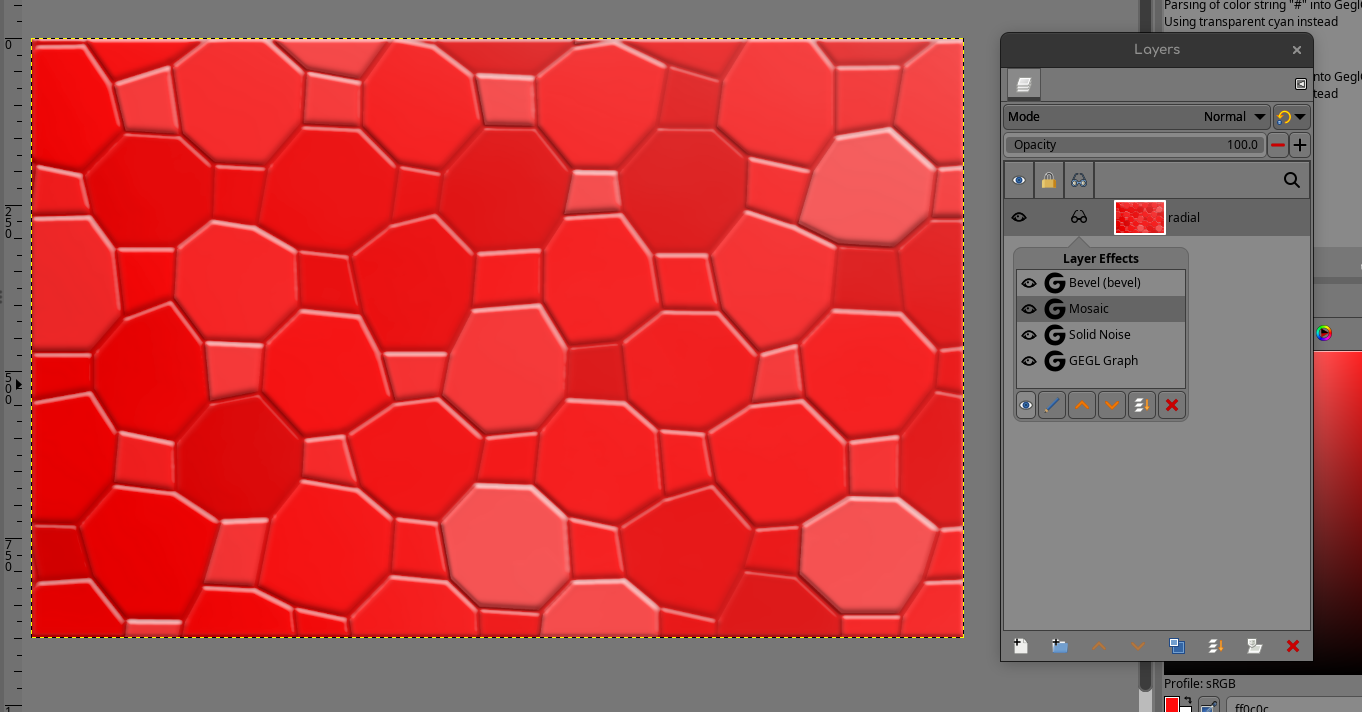Click the red foreground color swatch
Viewport: 1362px width, 712px height.
click(x=1172, y=705)
